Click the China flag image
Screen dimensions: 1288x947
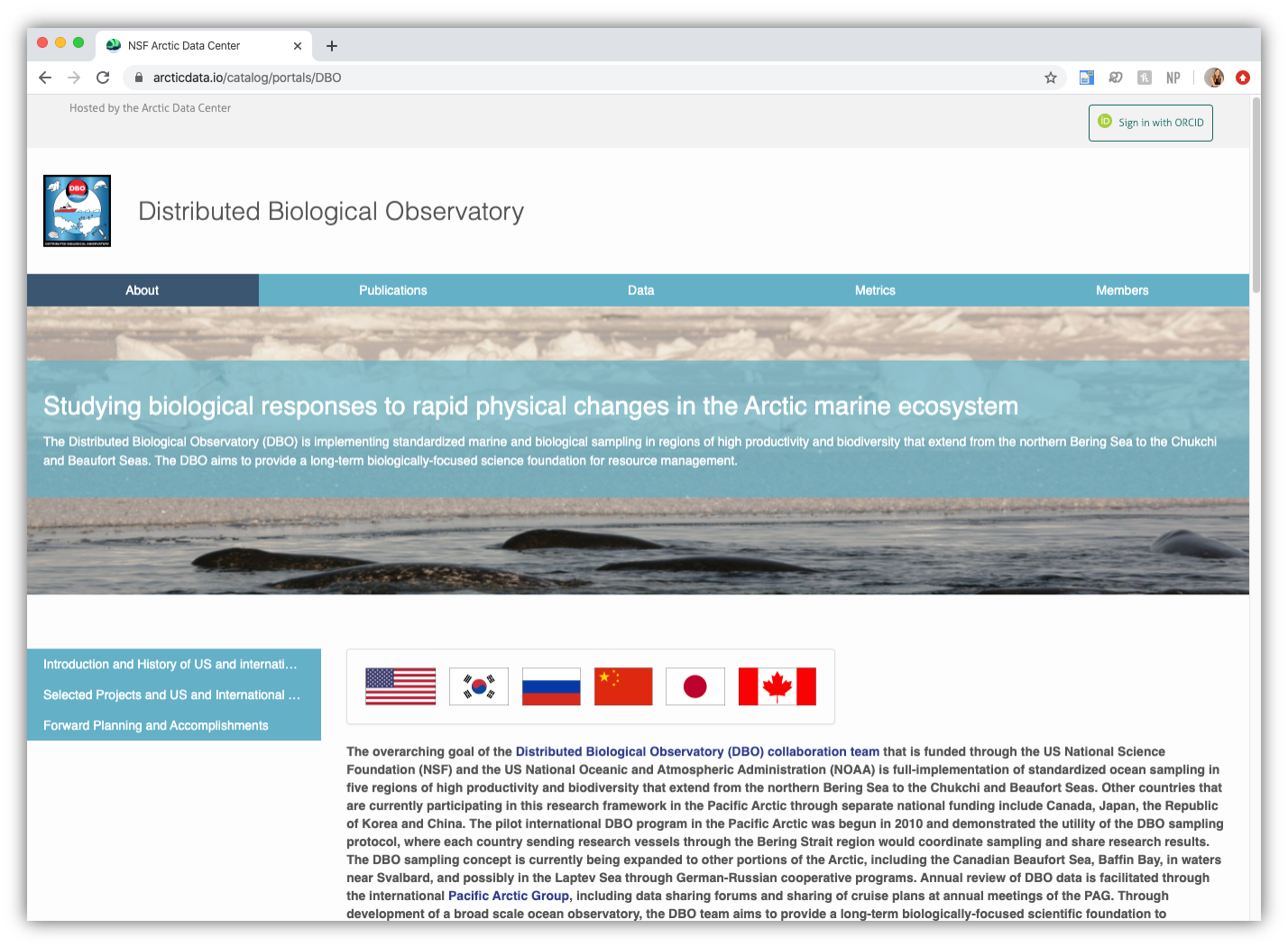click(623, 686)
